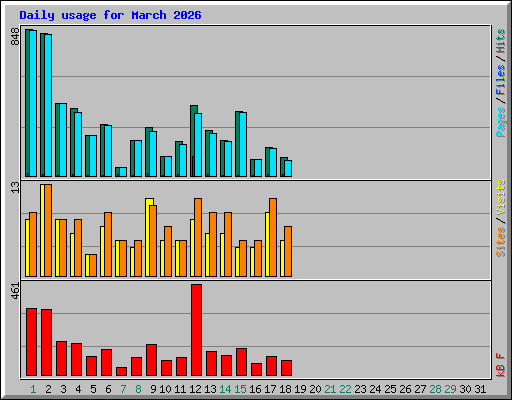Click green day 8 on the x-axis
Screen dimensions: 512x400
click(138, 389)
